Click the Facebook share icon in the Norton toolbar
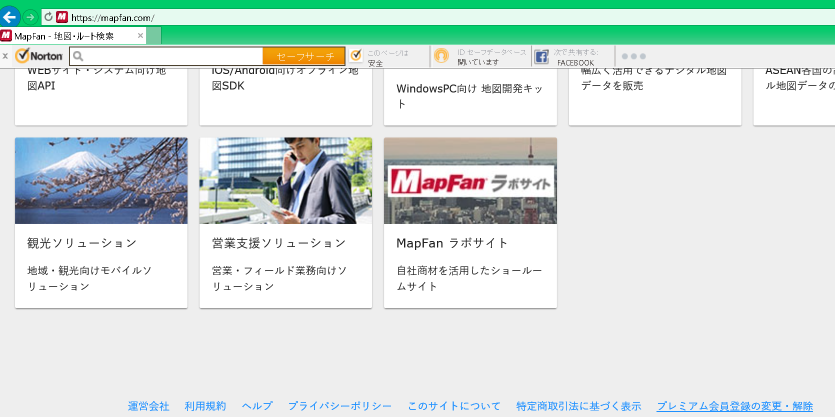The height and width of the screenshot is (417, 835). pyautogui.click(x=542, y=56)
